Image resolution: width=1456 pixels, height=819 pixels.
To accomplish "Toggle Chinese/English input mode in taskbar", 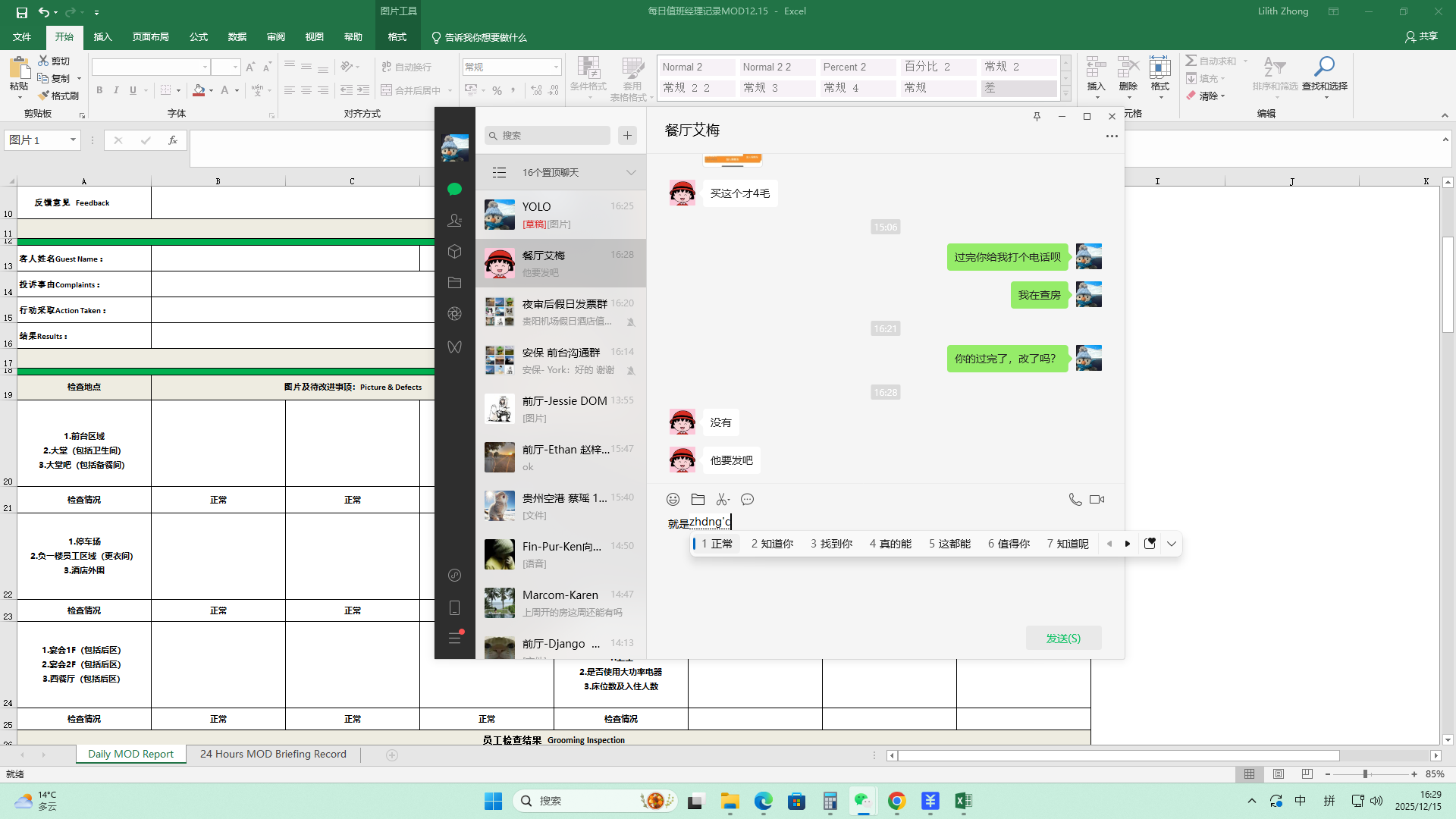I will [1300, 801].
